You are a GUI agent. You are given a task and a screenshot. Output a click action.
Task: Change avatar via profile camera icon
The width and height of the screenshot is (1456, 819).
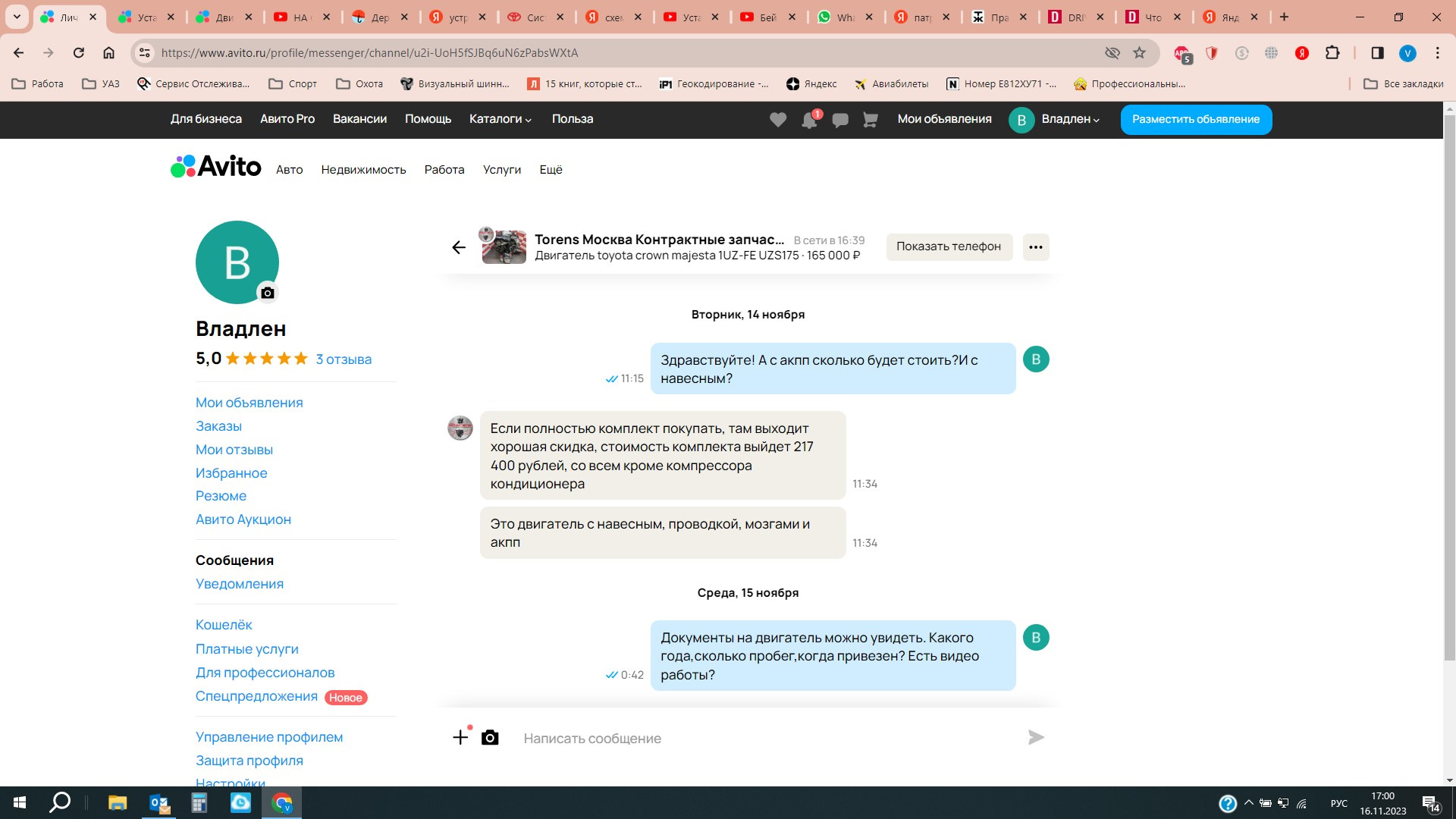pos(267,293)
